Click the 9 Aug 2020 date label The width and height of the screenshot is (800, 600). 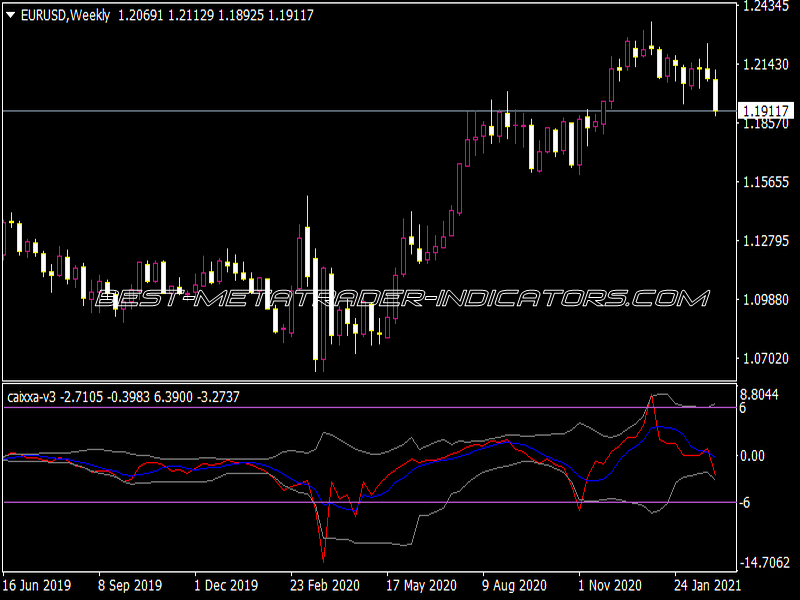[514, 585]
